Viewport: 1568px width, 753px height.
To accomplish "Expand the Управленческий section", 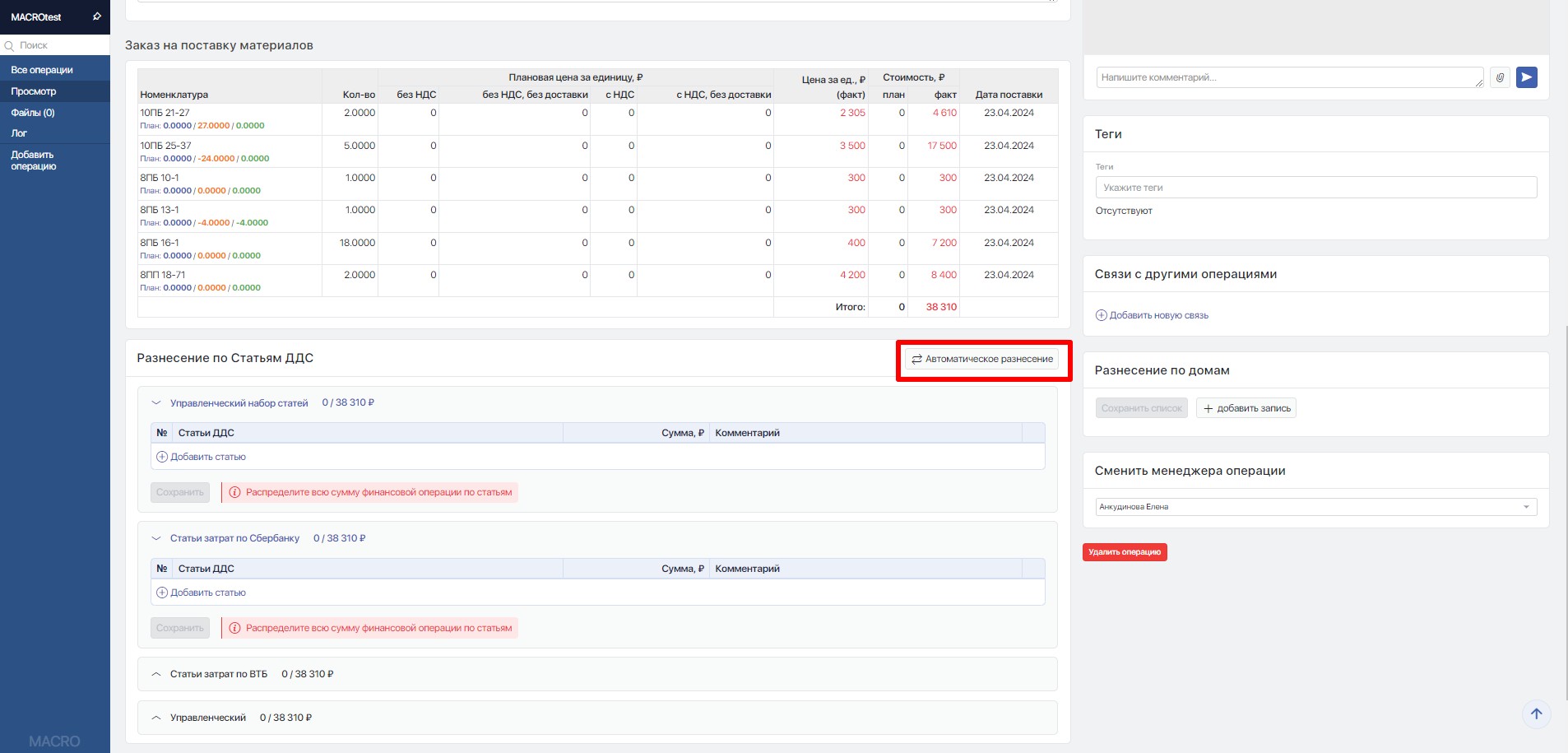I will (156, 718).
